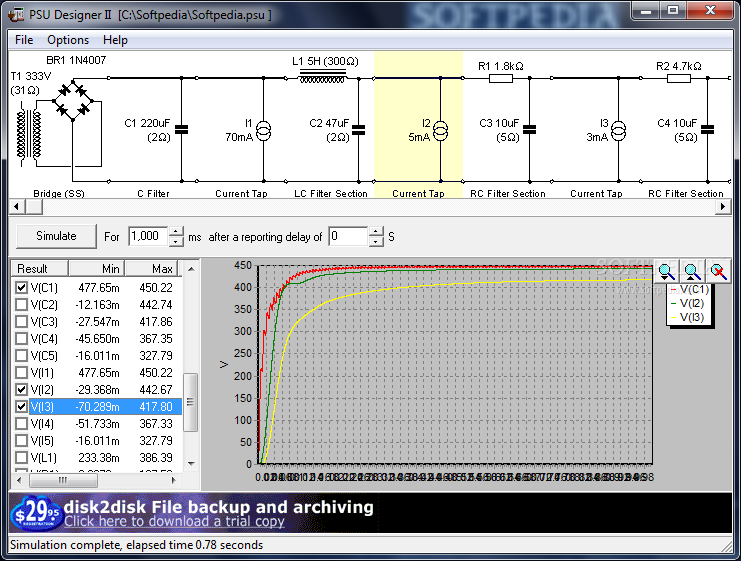
Task: Click results list scroll down arrow
Action: 191,464
